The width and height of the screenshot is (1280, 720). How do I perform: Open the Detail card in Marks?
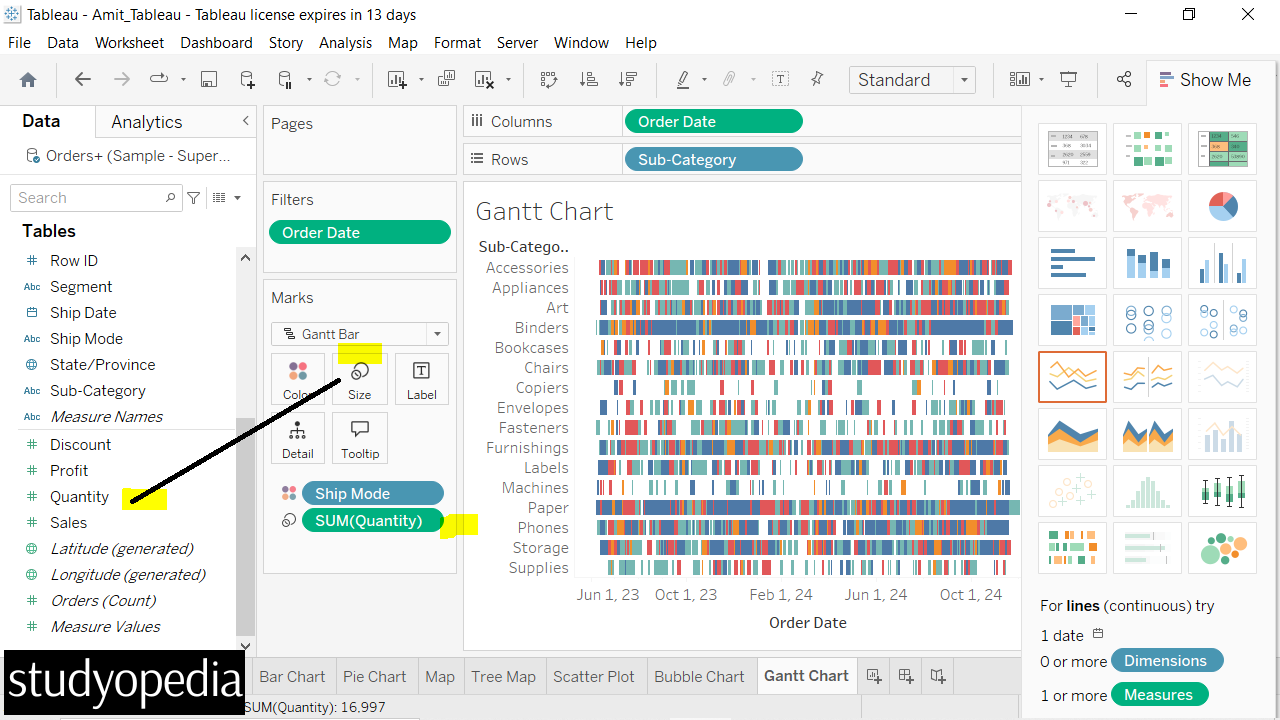click(297, 438)
